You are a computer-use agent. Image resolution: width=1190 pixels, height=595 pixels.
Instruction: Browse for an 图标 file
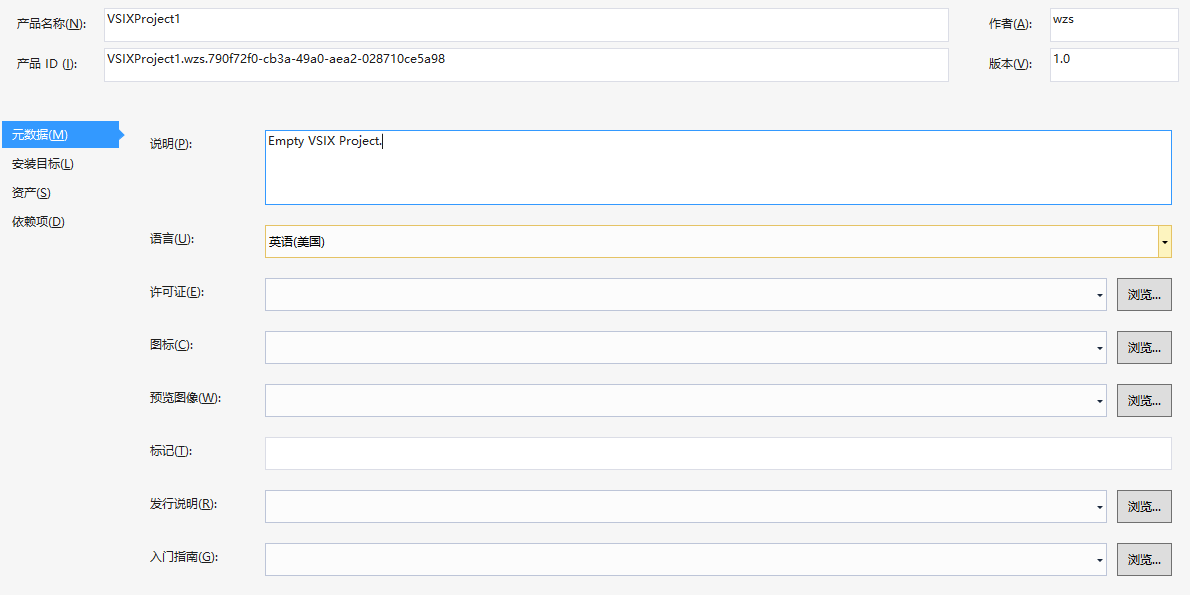(x=1144, y=348)
